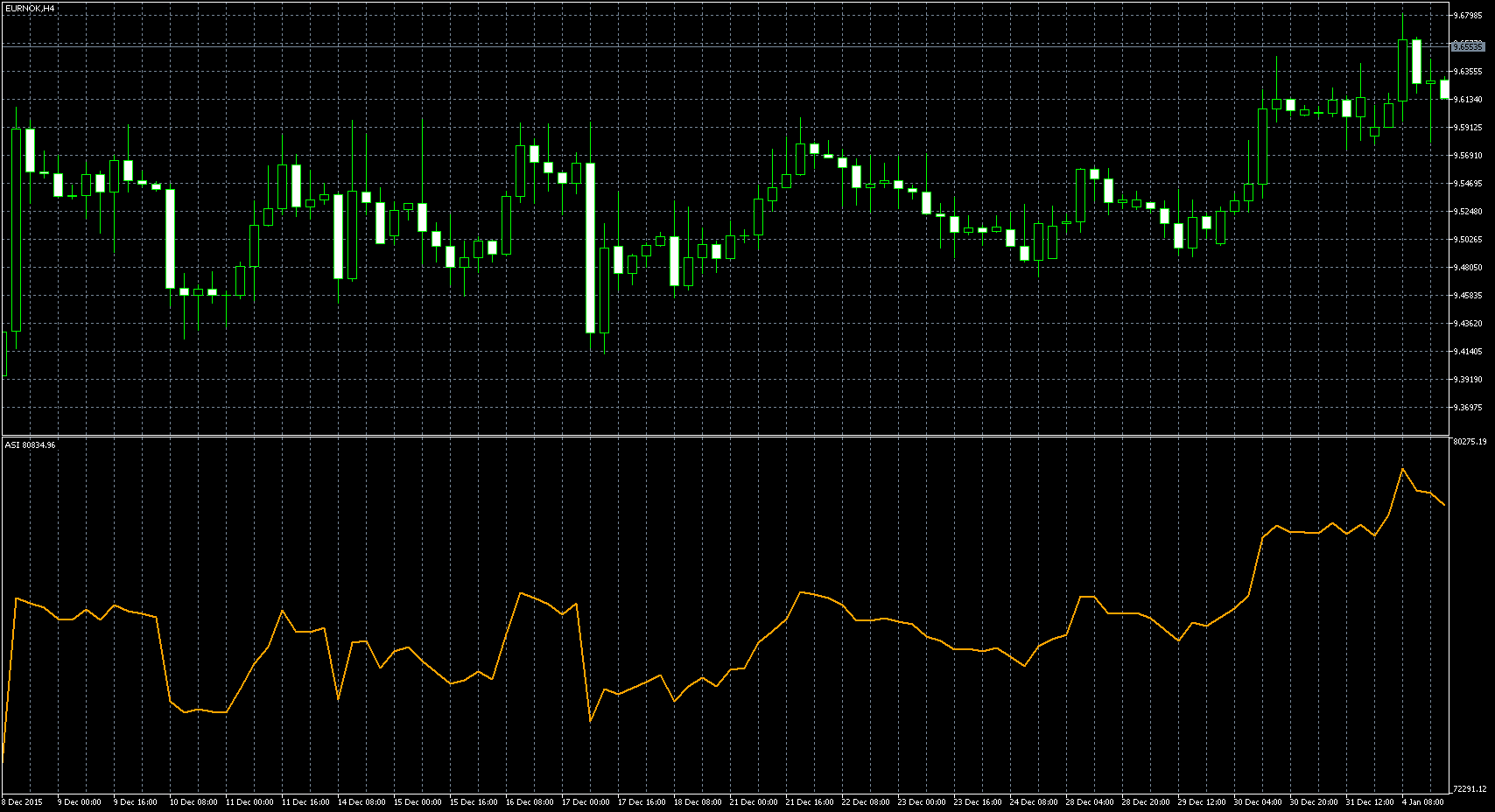This screenshot has width=1495, height=812.
Task: Click the 16 Dec 08:00 time label
Action: click(530, 802)
